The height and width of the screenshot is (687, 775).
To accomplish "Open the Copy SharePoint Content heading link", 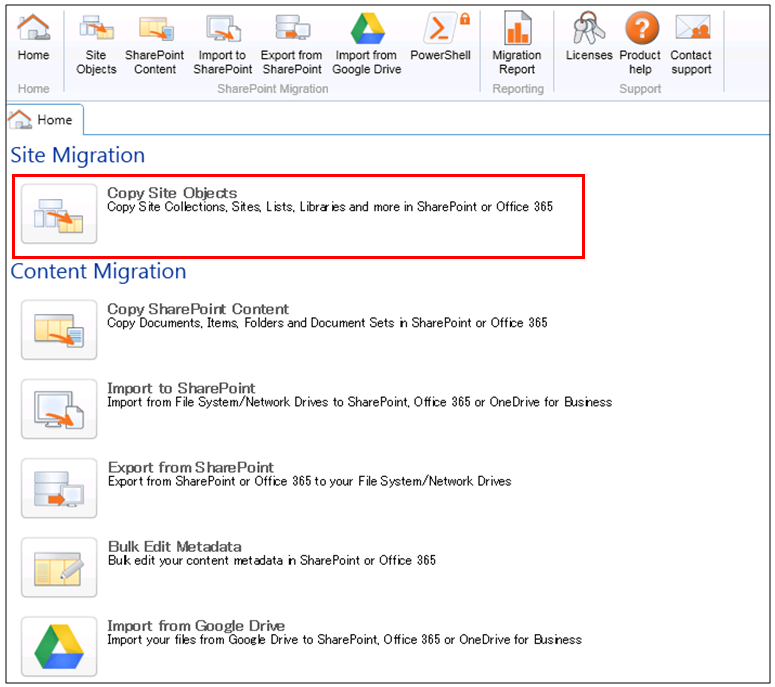I will 198,309.
